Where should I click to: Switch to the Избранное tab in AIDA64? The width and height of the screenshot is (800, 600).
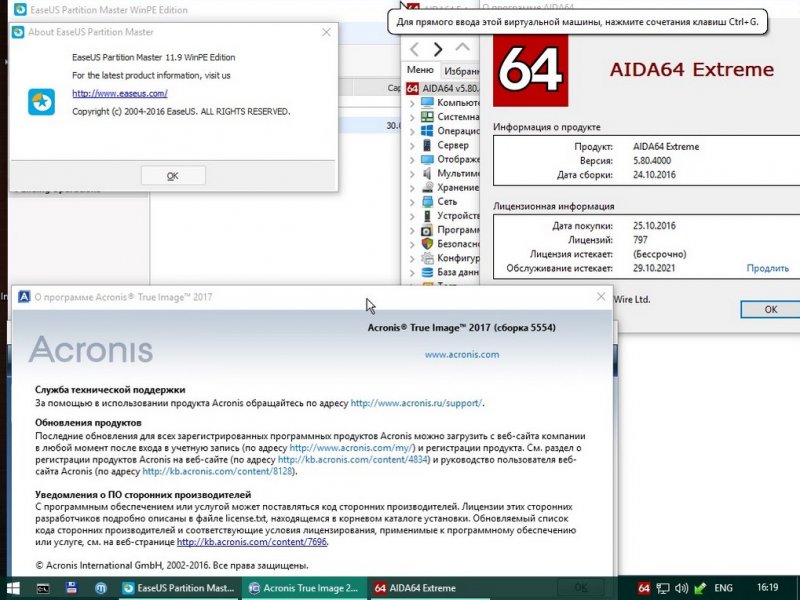[x=461, y=71]
